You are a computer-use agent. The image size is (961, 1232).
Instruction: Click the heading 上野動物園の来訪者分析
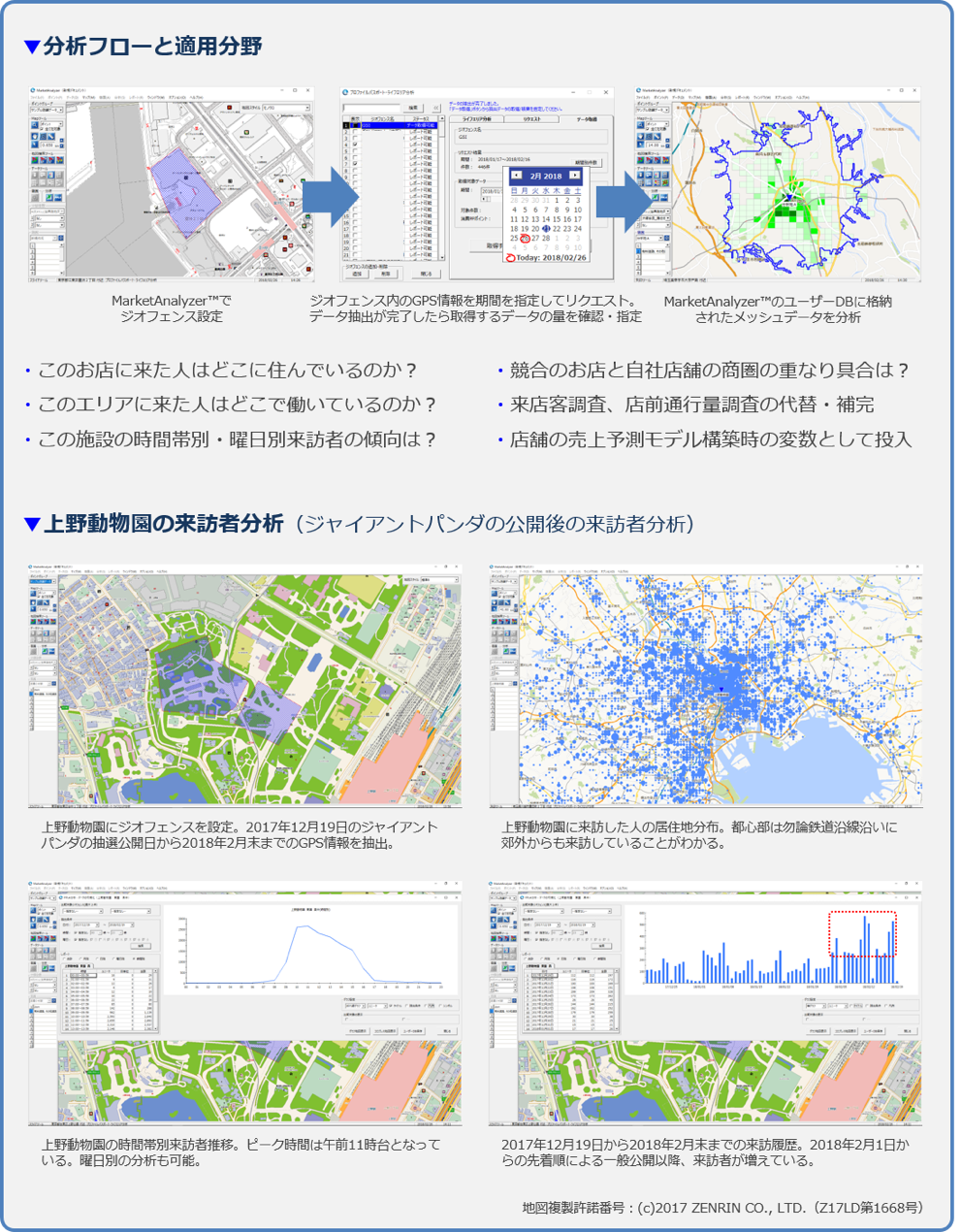(x=164, y=524)
